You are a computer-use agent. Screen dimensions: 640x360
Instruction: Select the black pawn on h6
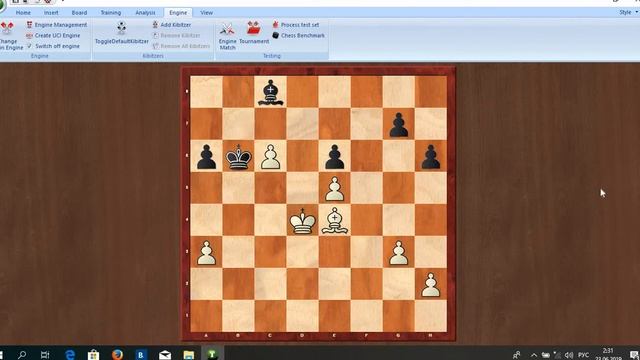coord(431,156)
